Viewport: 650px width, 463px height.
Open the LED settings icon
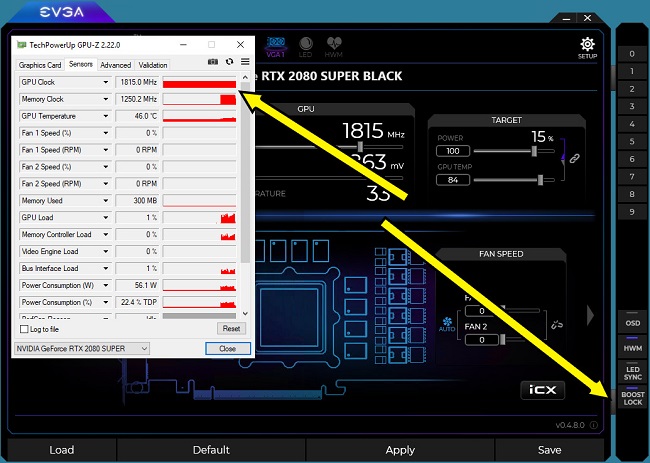(x=306, y=47)
